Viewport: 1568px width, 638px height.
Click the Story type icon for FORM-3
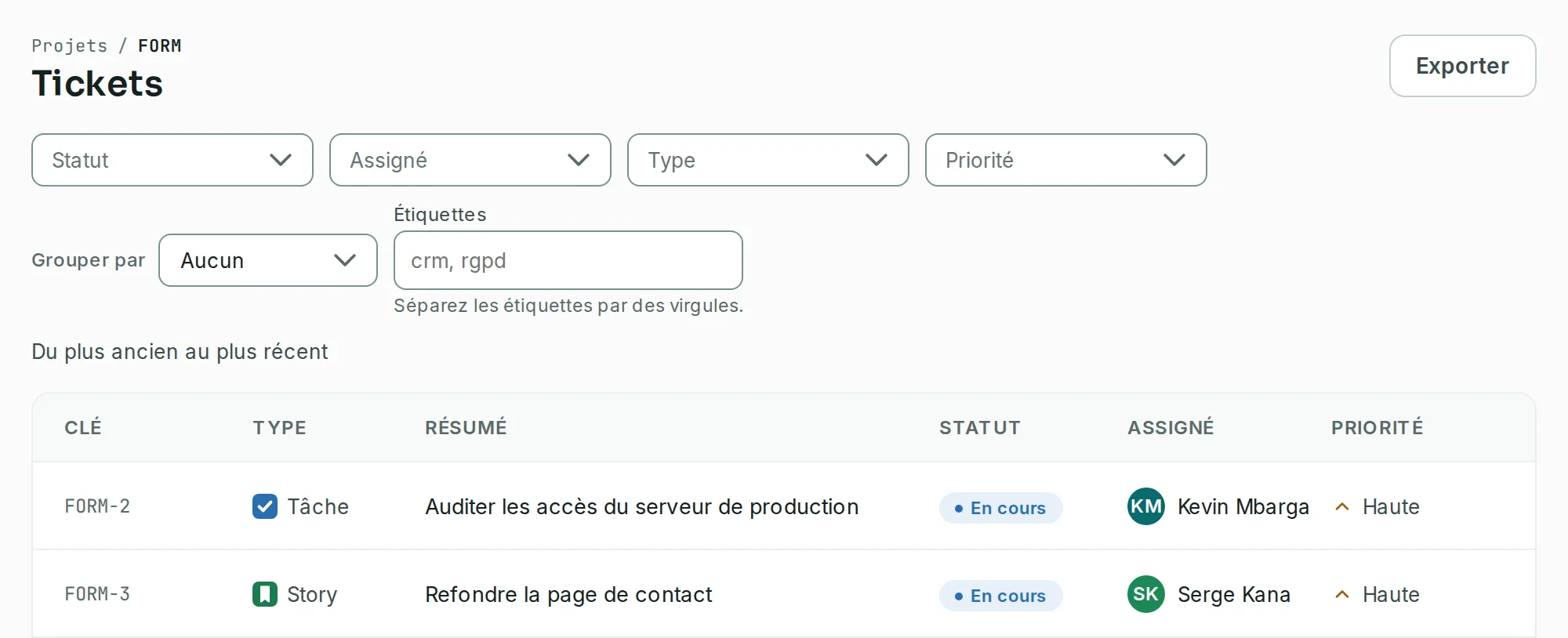(265, 594)
